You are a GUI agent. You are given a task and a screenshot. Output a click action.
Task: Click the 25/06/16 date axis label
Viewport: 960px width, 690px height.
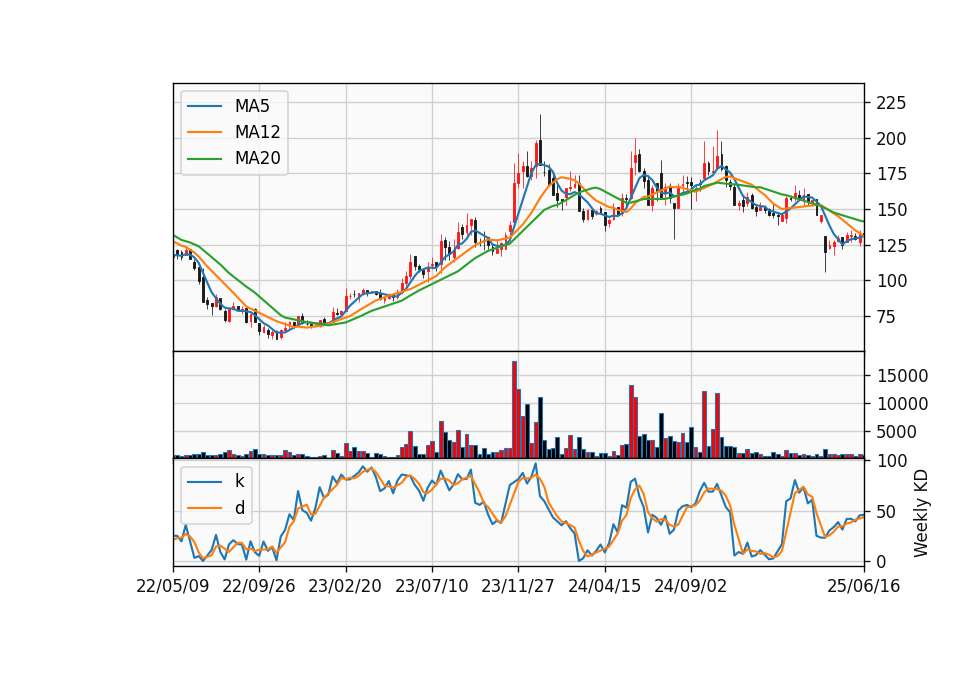tap(864, 586)
